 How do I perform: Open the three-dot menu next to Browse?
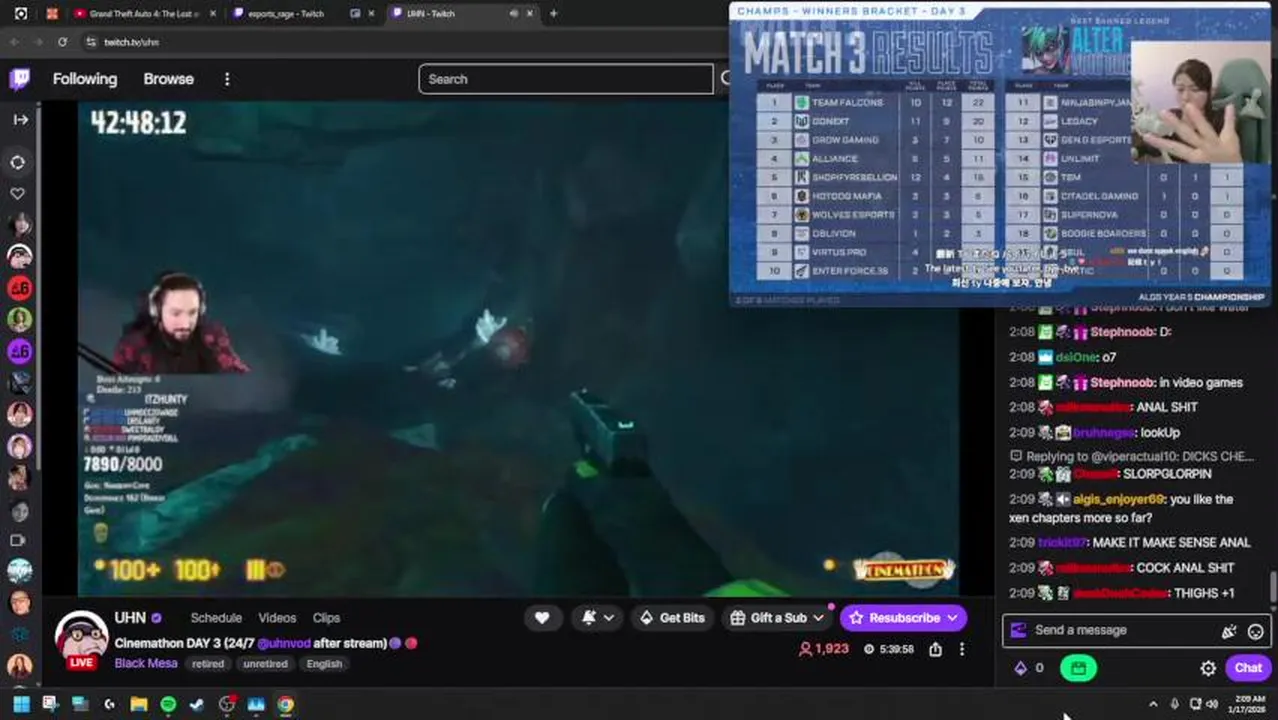click(x=227, y=79)
